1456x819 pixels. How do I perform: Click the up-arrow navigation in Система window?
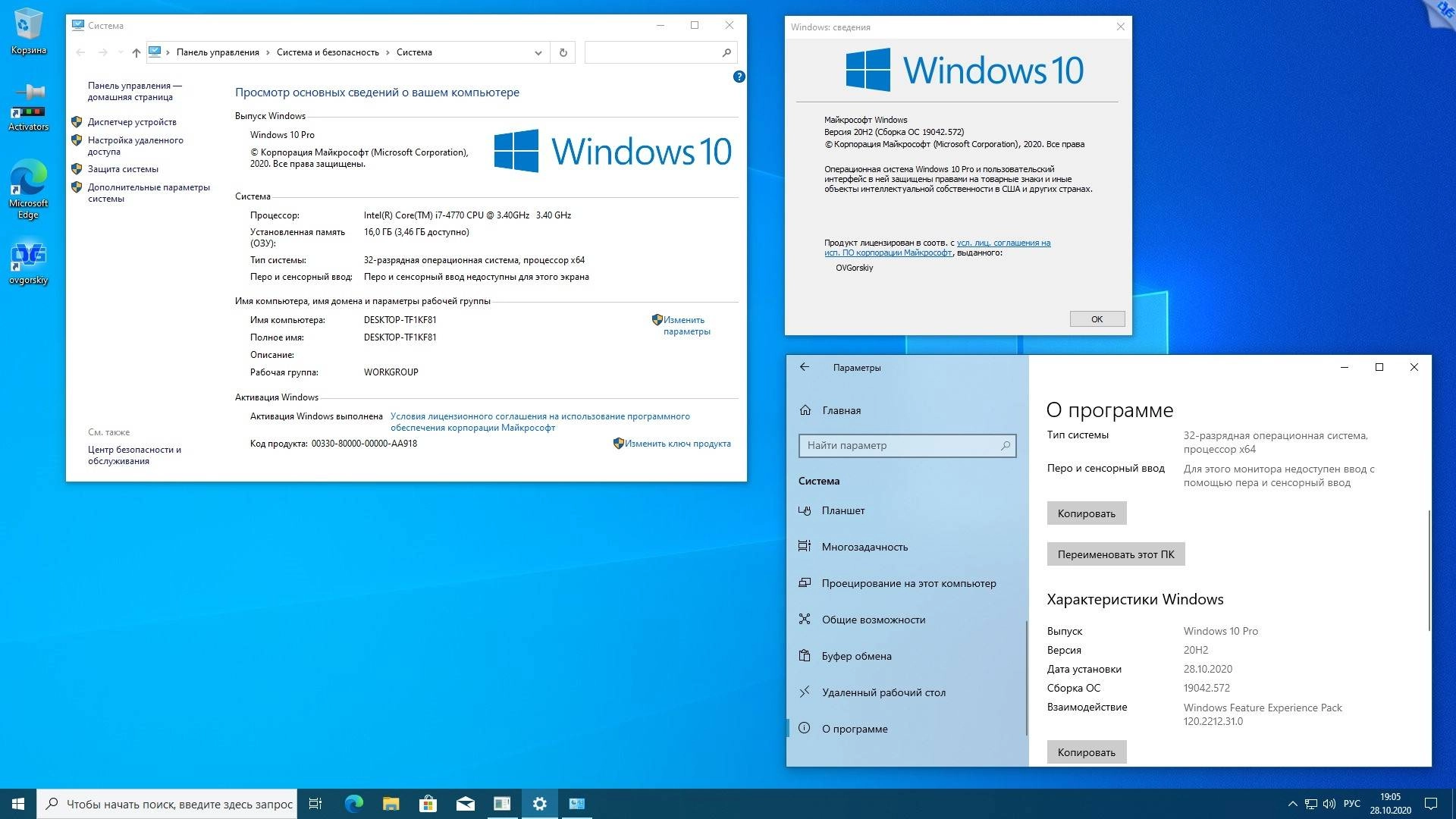(x=136, y=52)
